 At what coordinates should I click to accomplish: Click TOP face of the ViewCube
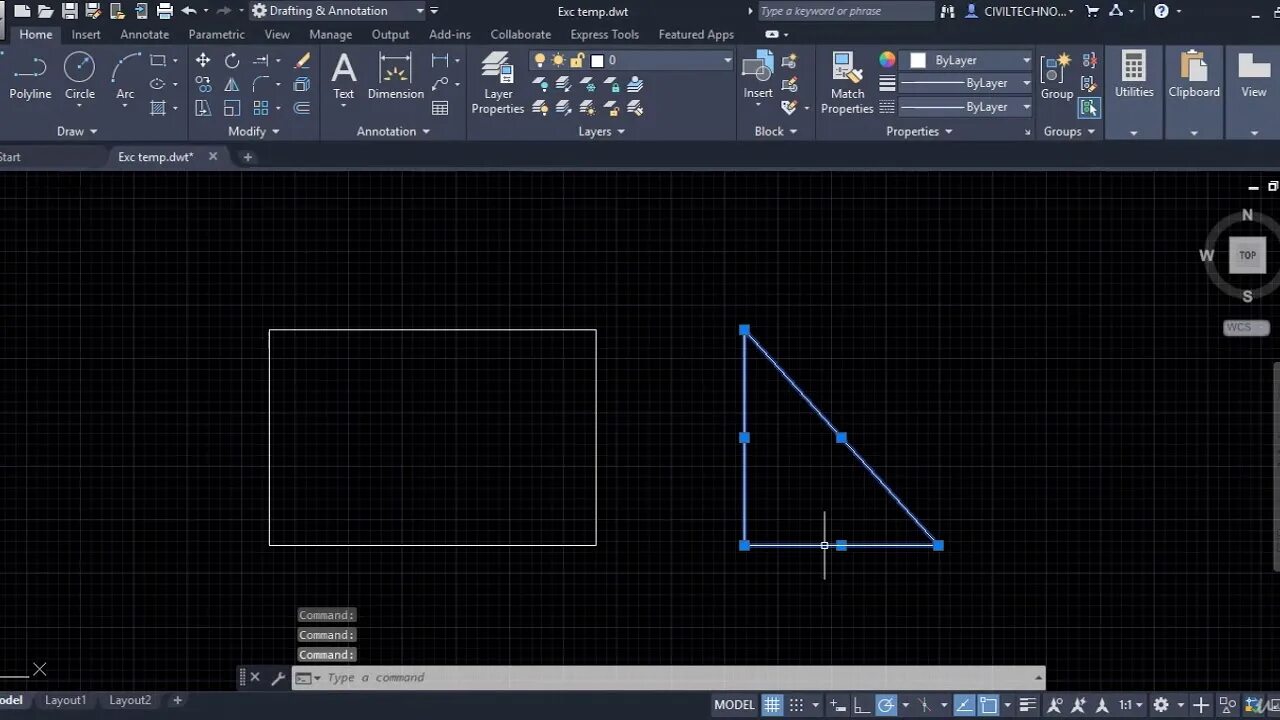coord(1247,255)
